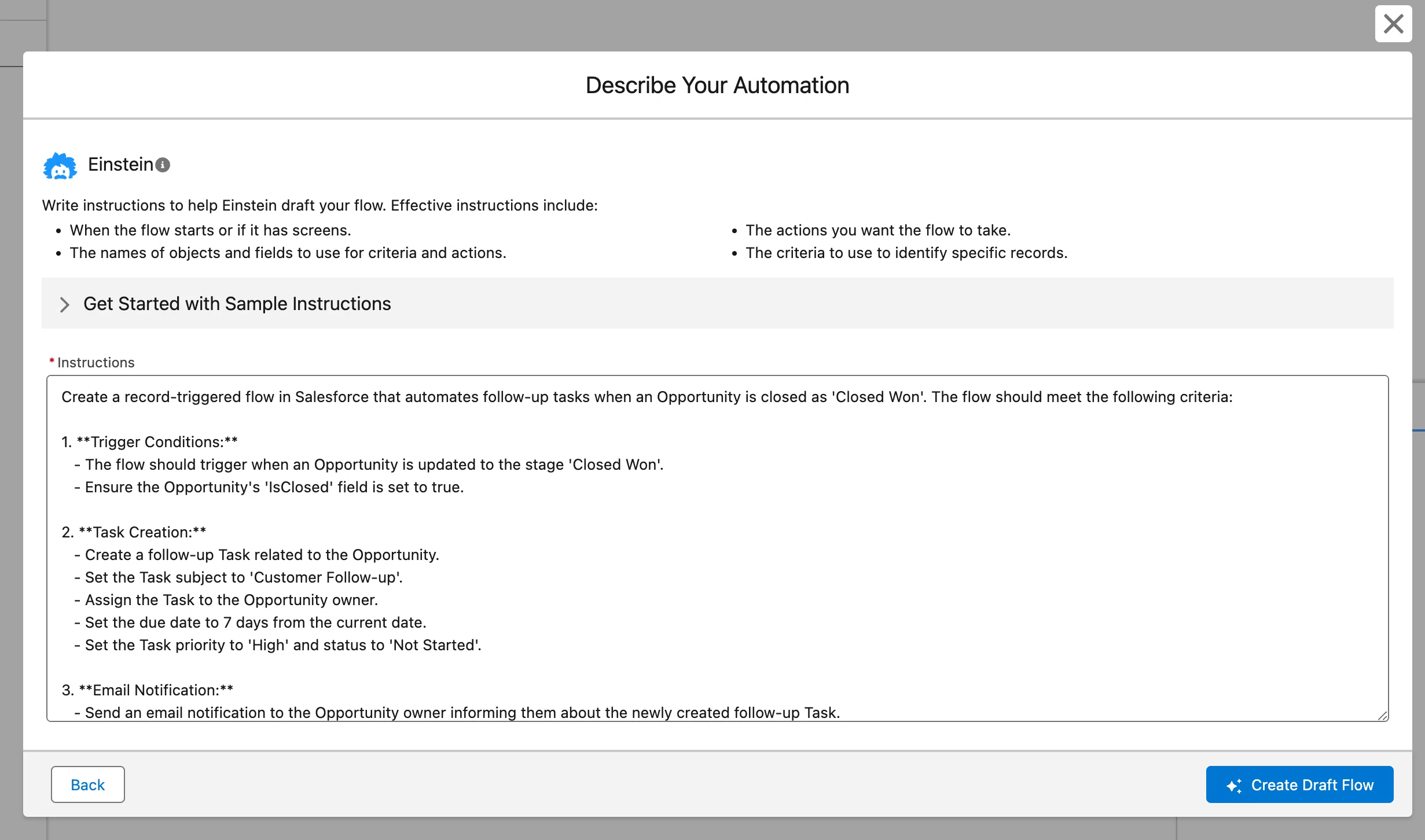
Task: Click Create Draft Flow button
Action: (1299, 784)
